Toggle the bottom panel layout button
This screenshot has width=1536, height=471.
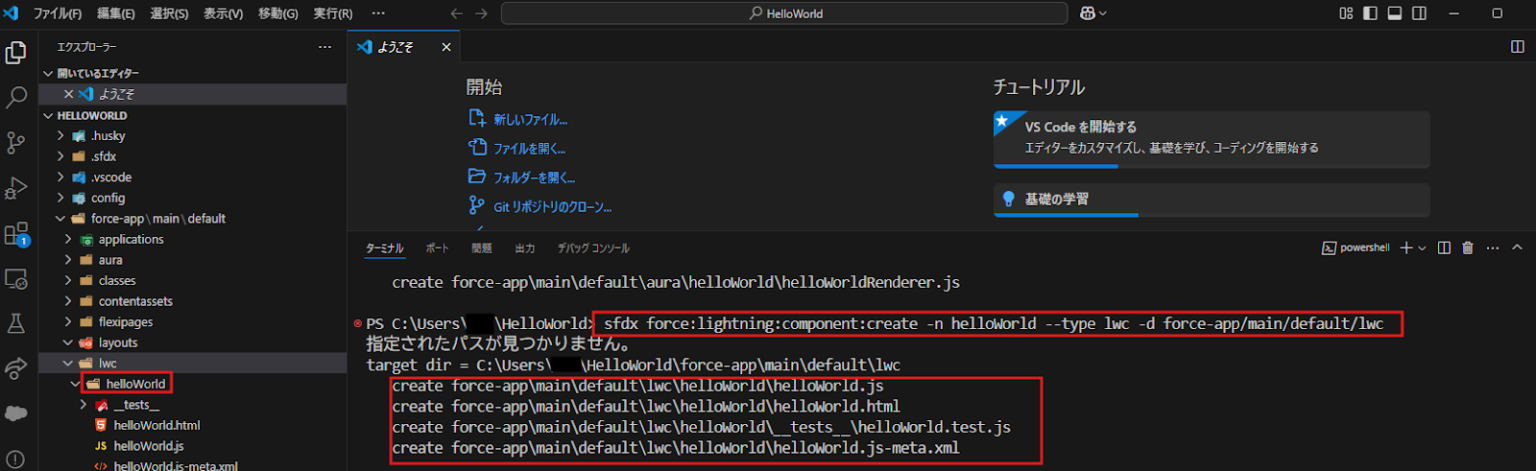click(x=1393, y=14)
